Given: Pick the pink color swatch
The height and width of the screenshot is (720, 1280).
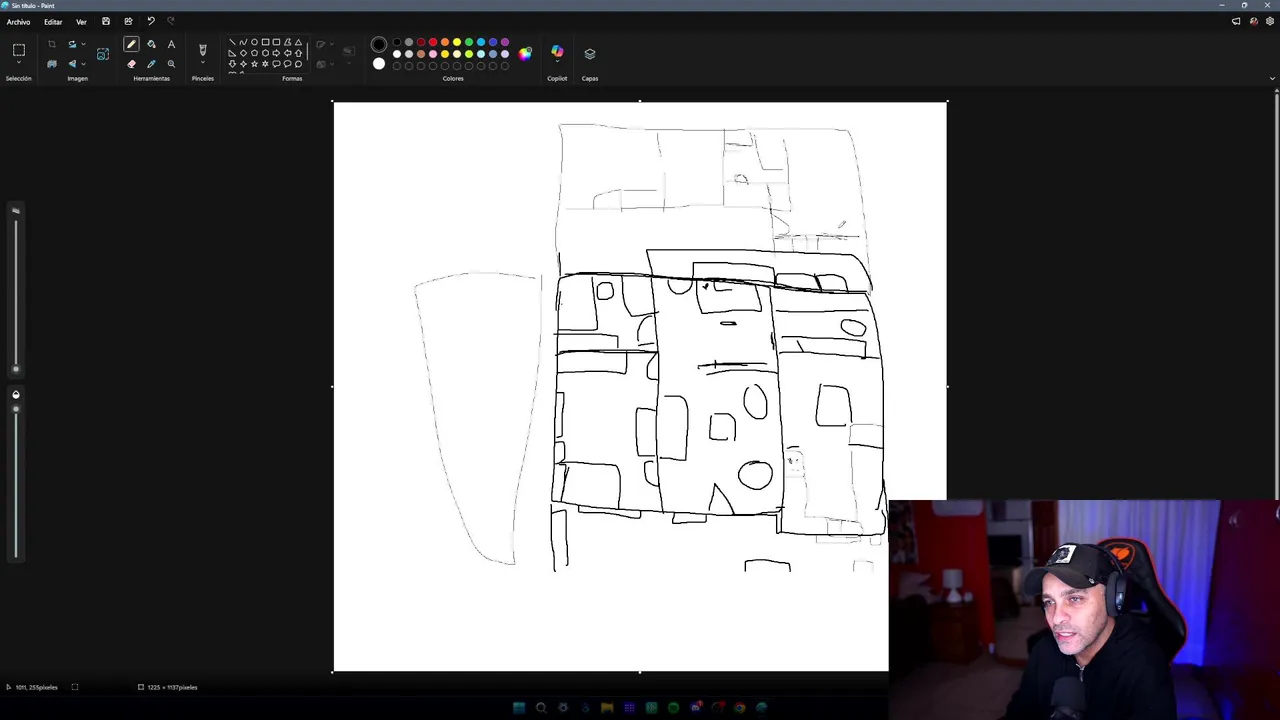Looking at the screenshot, I should (x=433, y=53).
